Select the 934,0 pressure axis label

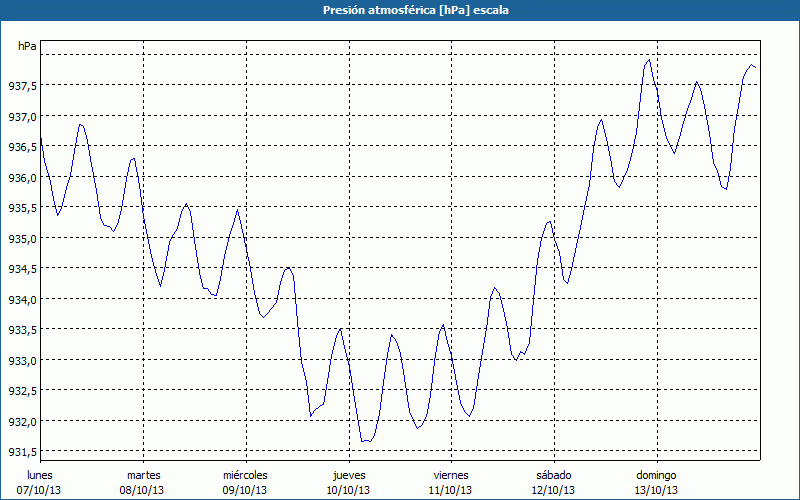tap(23, 299)
